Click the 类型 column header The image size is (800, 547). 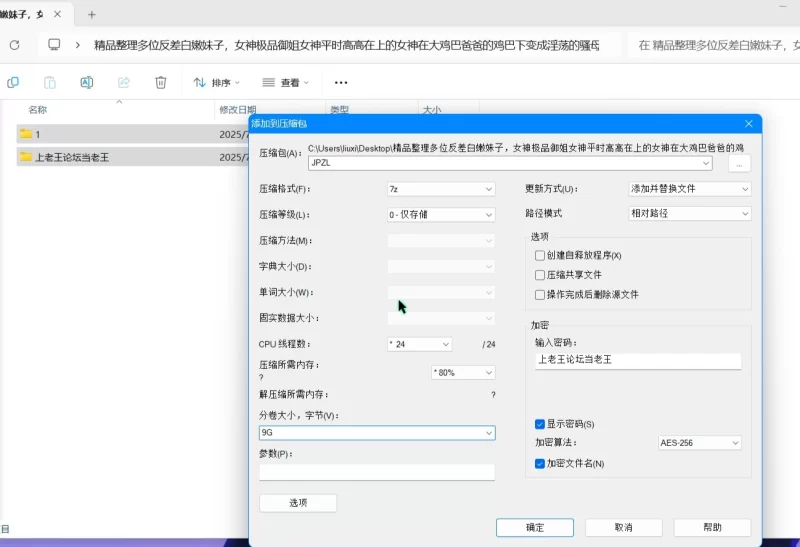coord(339,110)
